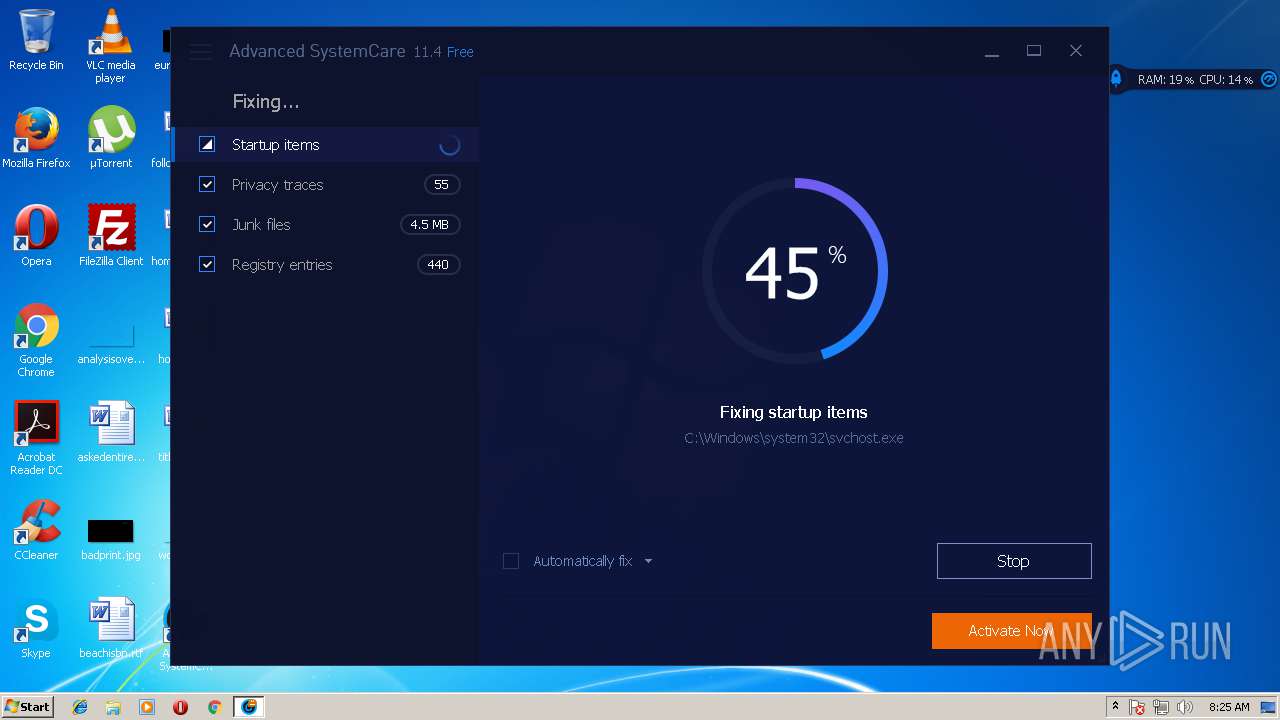Open Acrobat Reader DC desktop shortcut

pos(36,438)
